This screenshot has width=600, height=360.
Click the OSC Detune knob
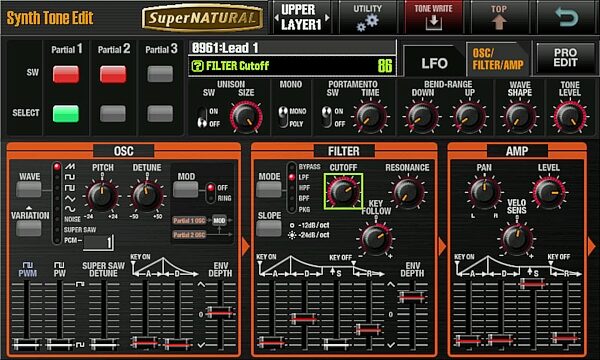[x=147, y=195]
